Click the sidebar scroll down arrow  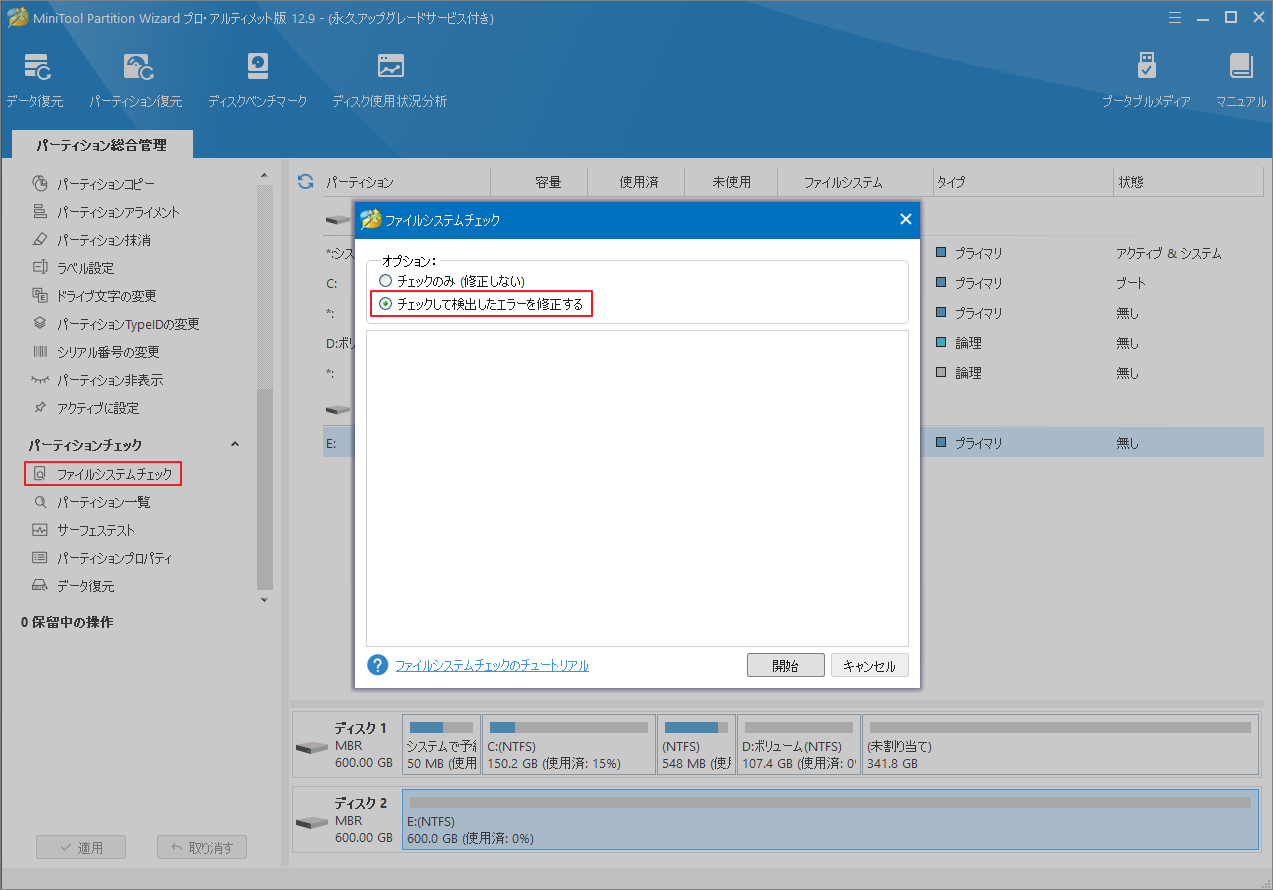(x=264, y=600)
